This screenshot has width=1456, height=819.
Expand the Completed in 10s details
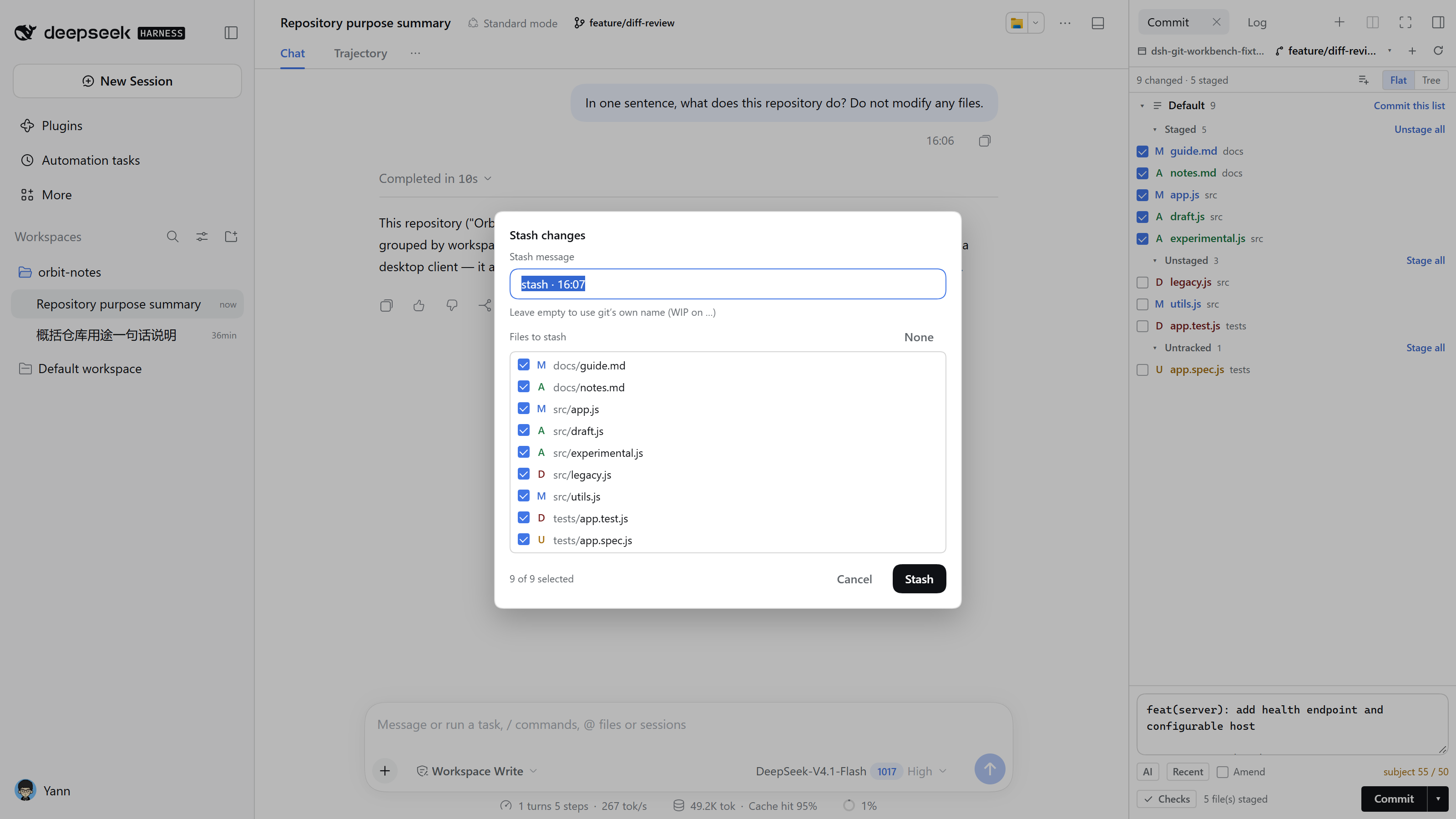point(435,179)
